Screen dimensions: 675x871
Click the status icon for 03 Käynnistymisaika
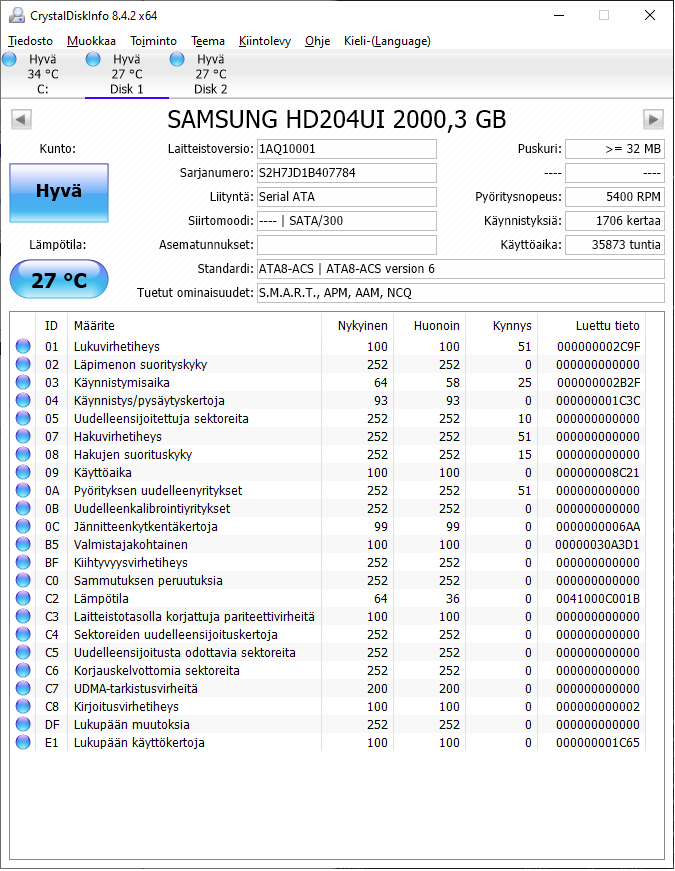coord(23,383)
